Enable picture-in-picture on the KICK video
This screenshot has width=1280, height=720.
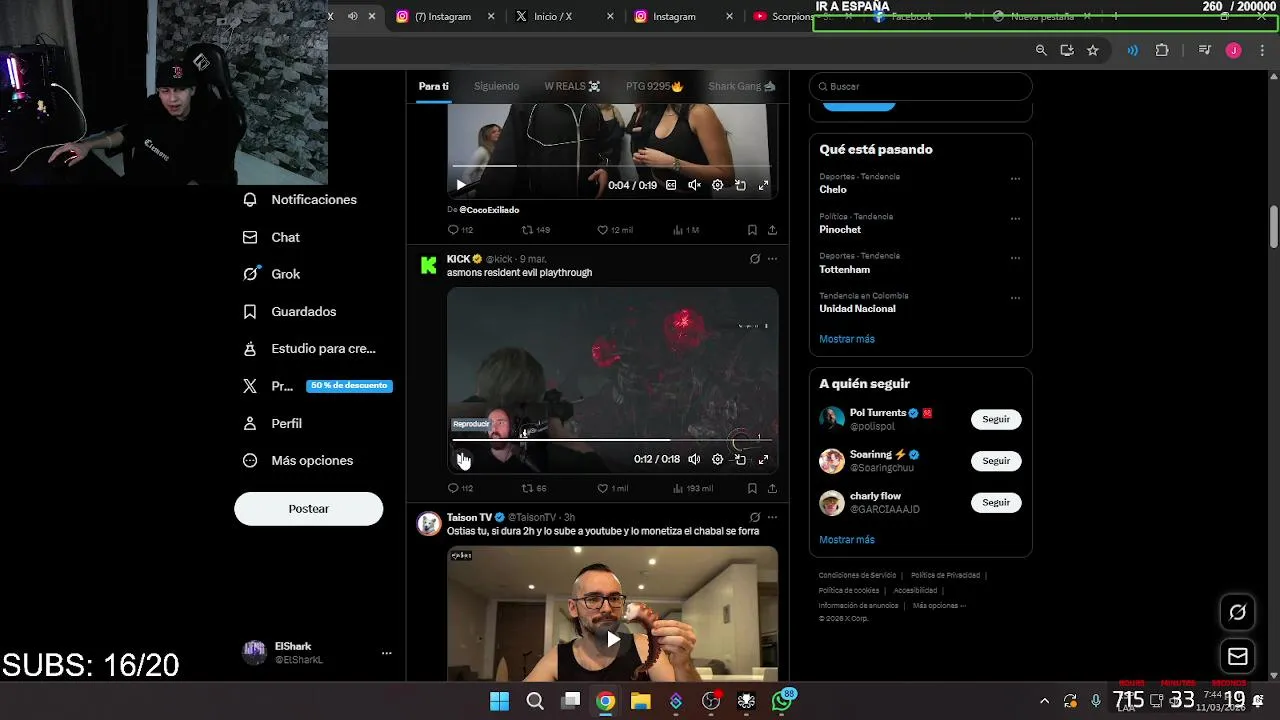[740, 459]
